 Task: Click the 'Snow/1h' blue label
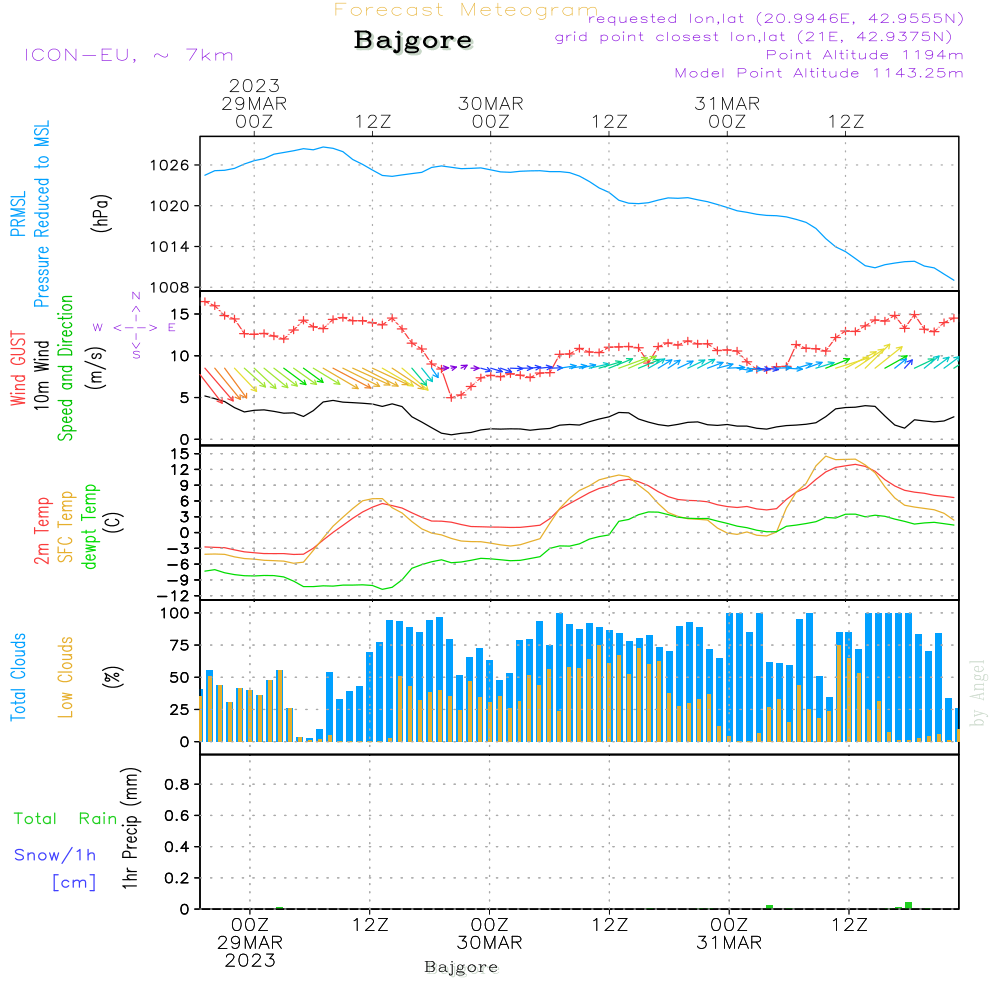point(55,855)
